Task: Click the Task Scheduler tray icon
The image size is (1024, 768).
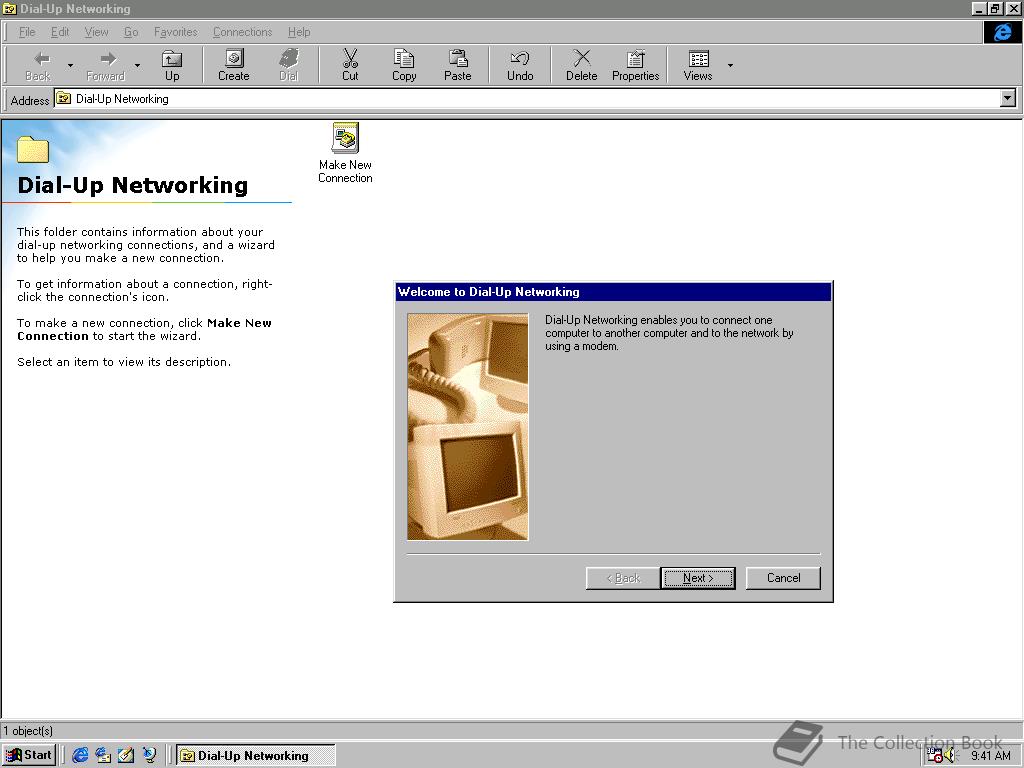Action: (x=935, y=756)
